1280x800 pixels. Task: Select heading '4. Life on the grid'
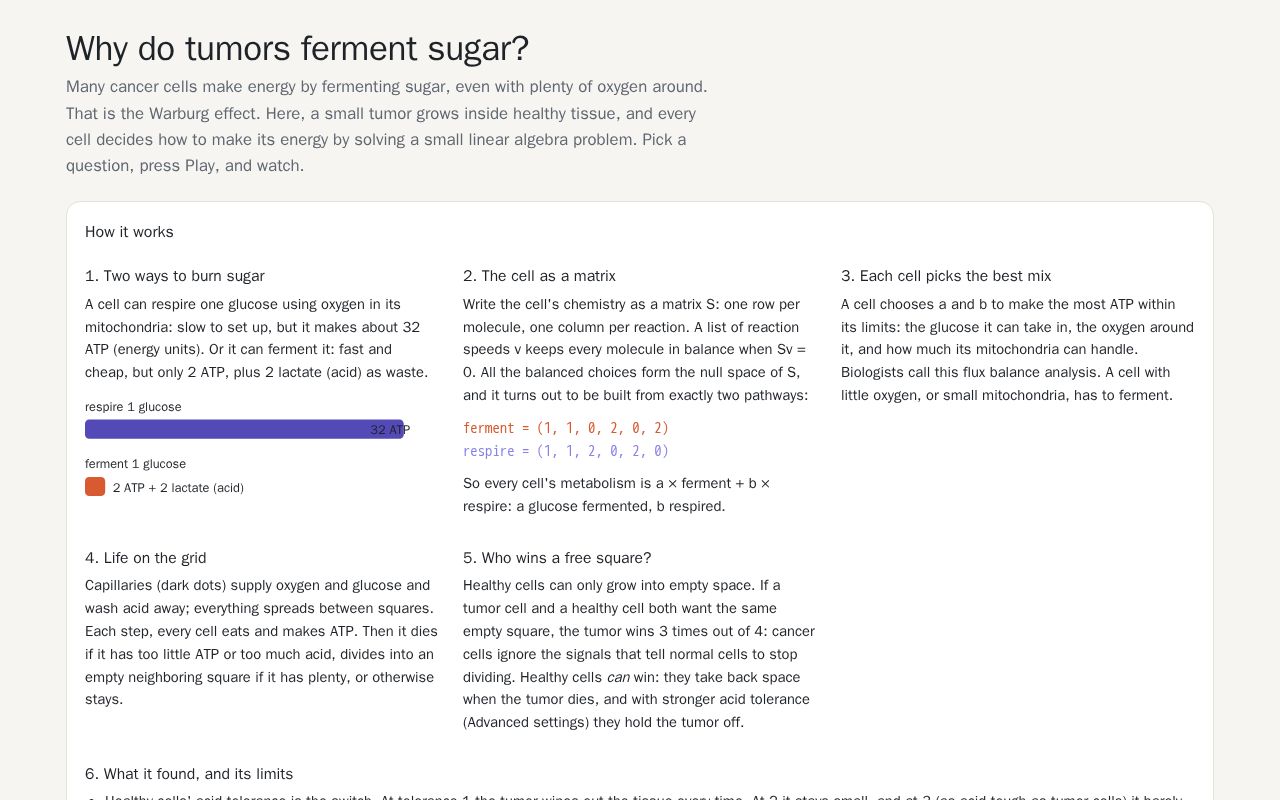[x=146, y=558]
